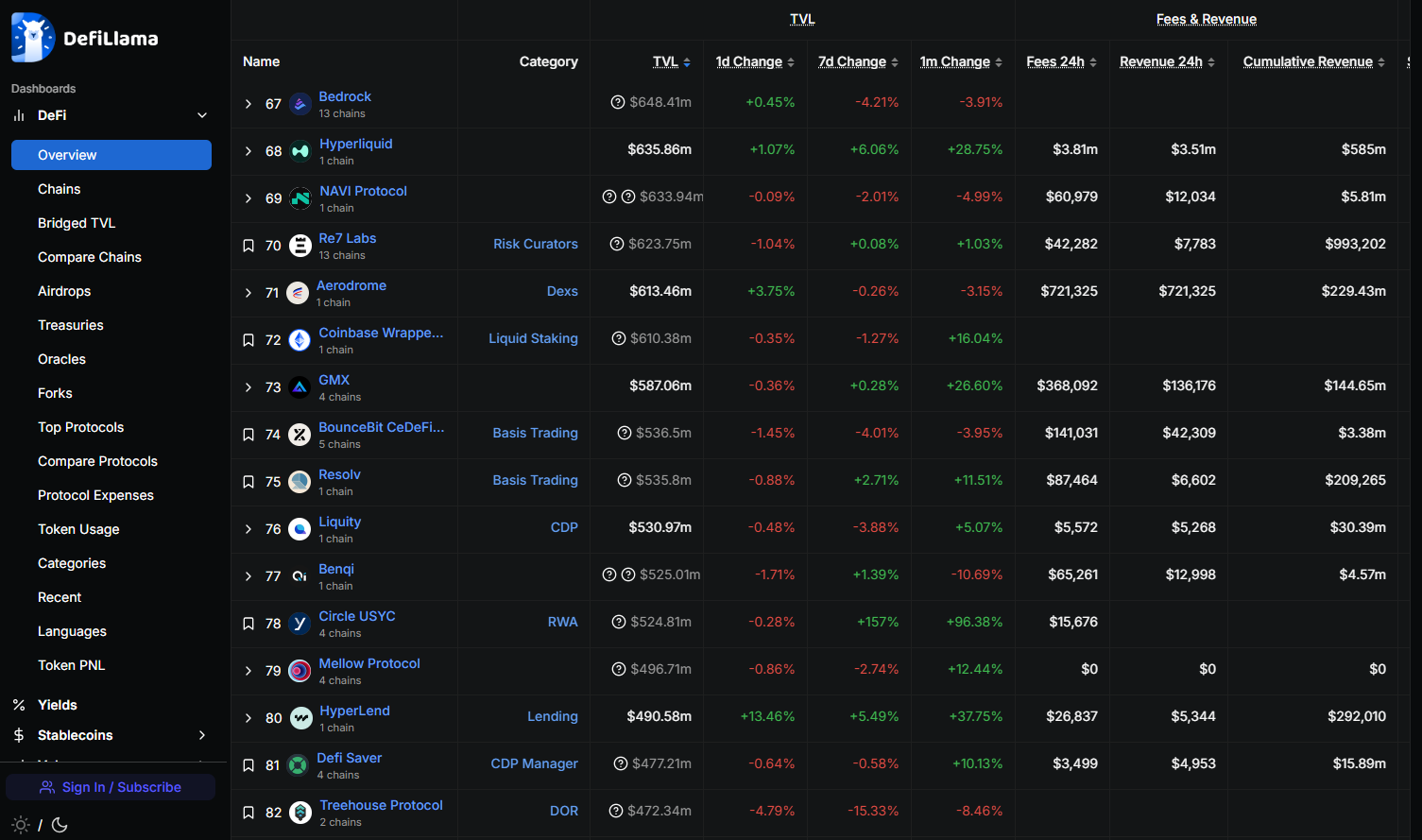Click the Aerodrome logo icon
The width and height of the screenshot is (1422, 840).
298,293
